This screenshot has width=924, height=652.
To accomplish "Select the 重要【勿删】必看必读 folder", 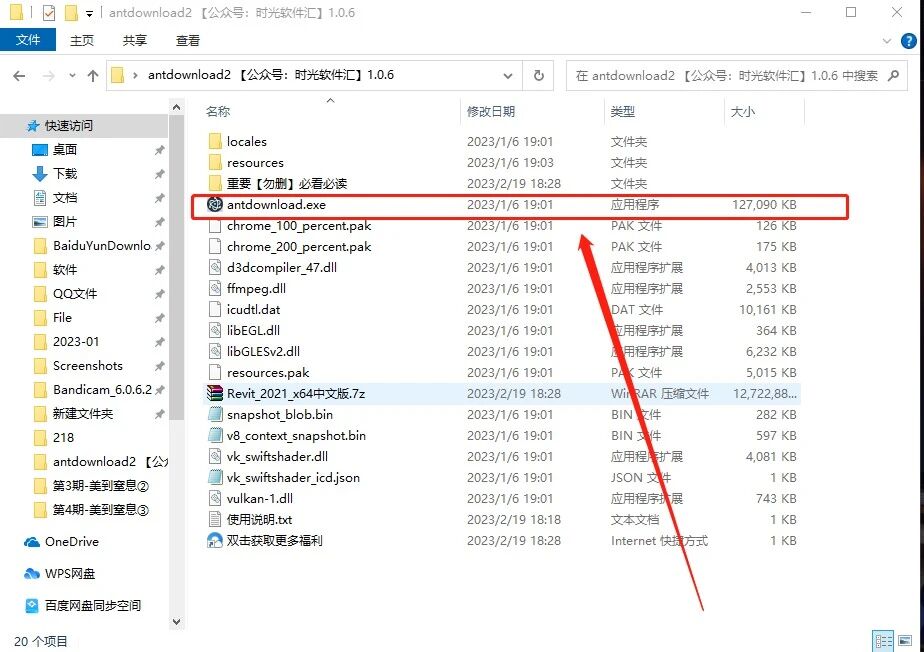I will [x=286, y=183].
